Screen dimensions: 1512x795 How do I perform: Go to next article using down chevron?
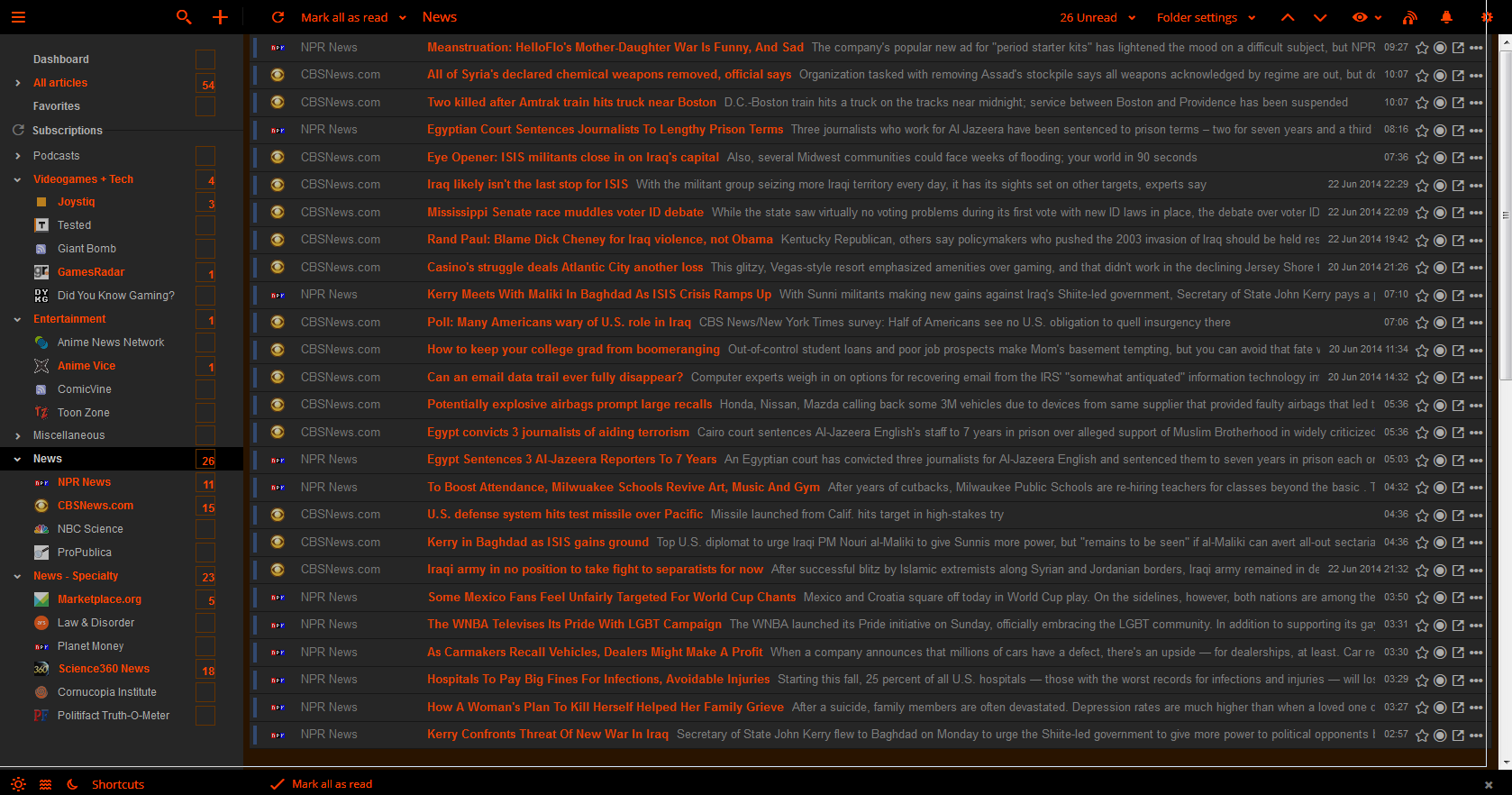click(1320, 17)
